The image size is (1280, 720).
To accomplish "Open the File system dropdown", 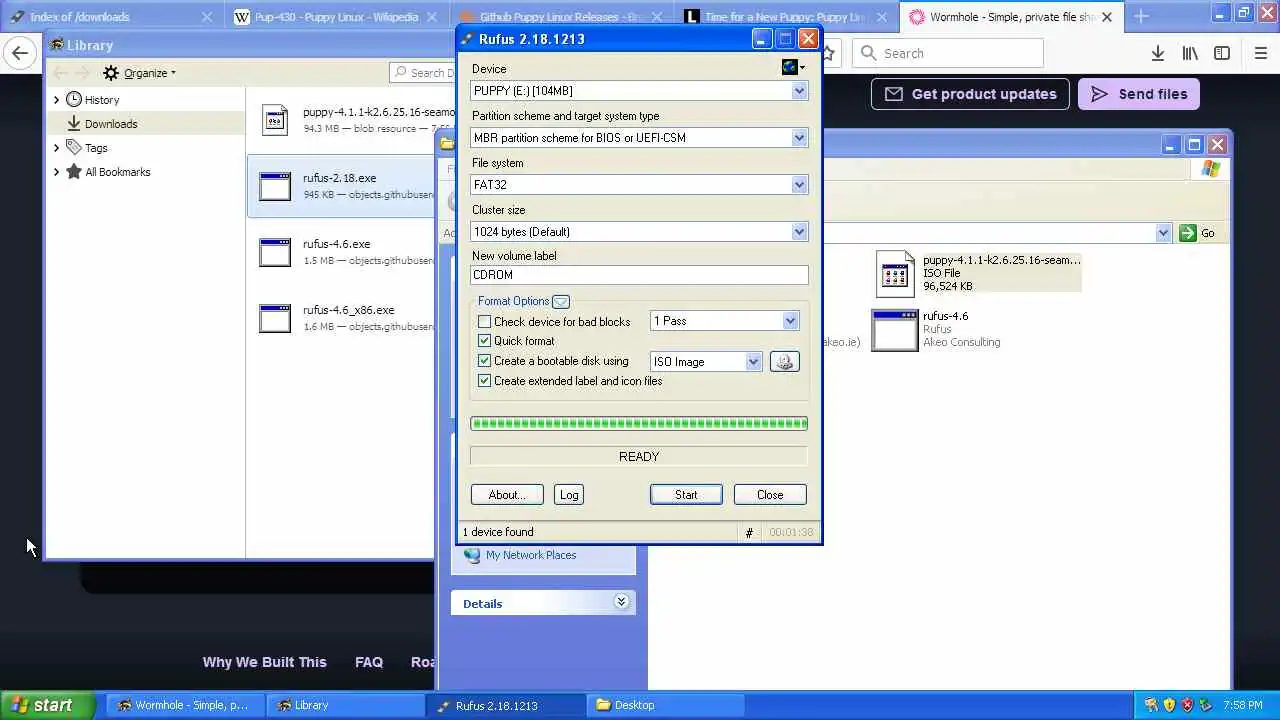I will click(x=799, y=185).
